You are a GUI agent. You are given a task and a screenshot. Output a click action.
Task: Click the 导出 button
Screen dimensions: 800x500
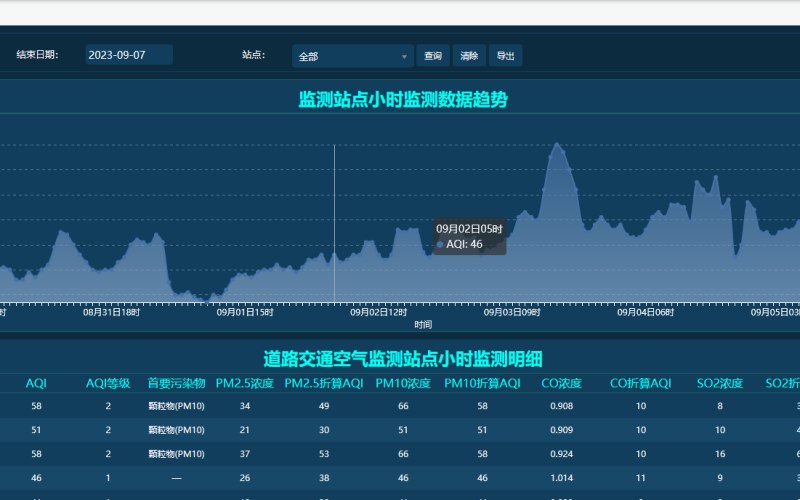pyautogui.click(x=505, y=56)
